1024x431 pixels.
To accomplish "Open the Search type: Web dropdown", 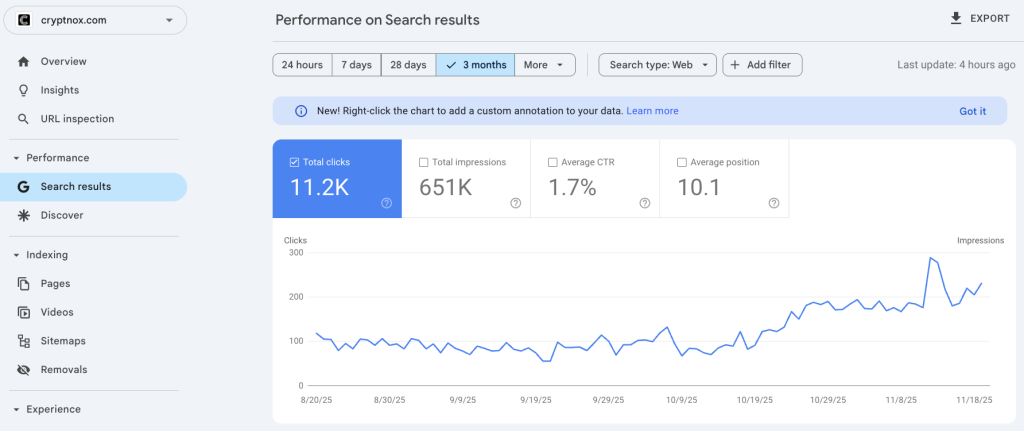I will point(657,65).
